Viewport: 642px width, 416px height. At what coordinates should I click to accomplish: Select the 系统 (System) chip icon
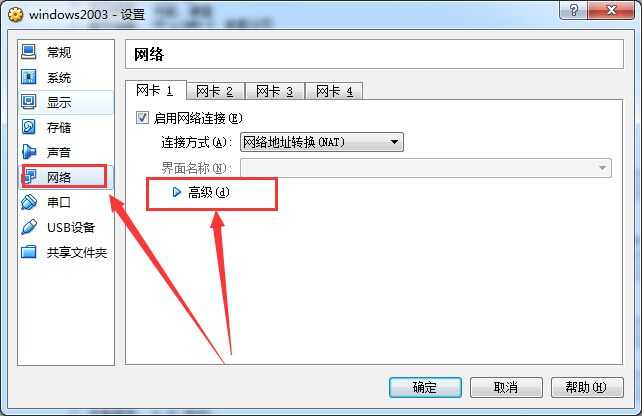tap(29, 77)
